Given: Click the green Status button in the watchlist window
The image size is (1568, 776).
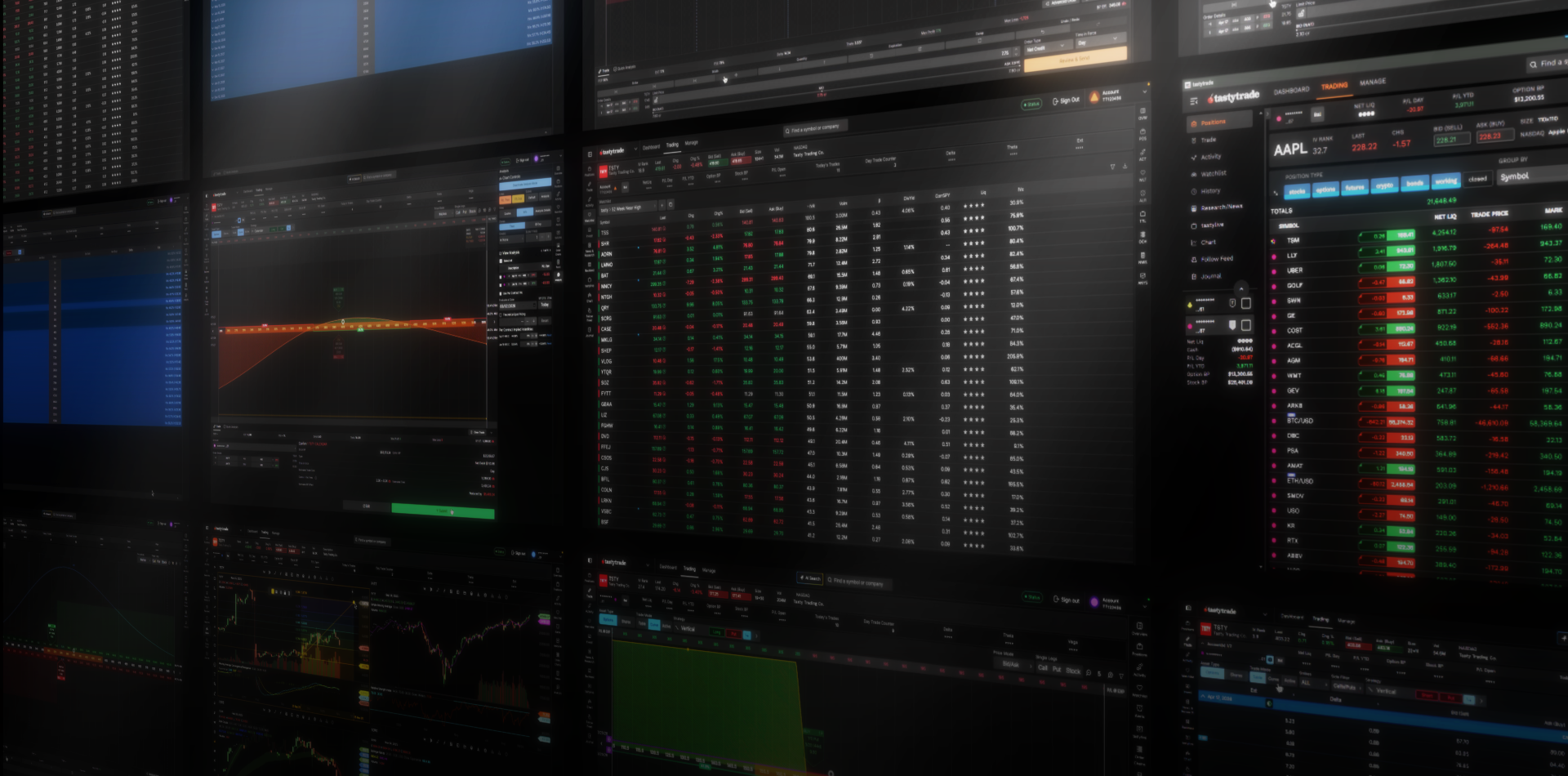Looking at the screenshot, I should point(1031,104).
